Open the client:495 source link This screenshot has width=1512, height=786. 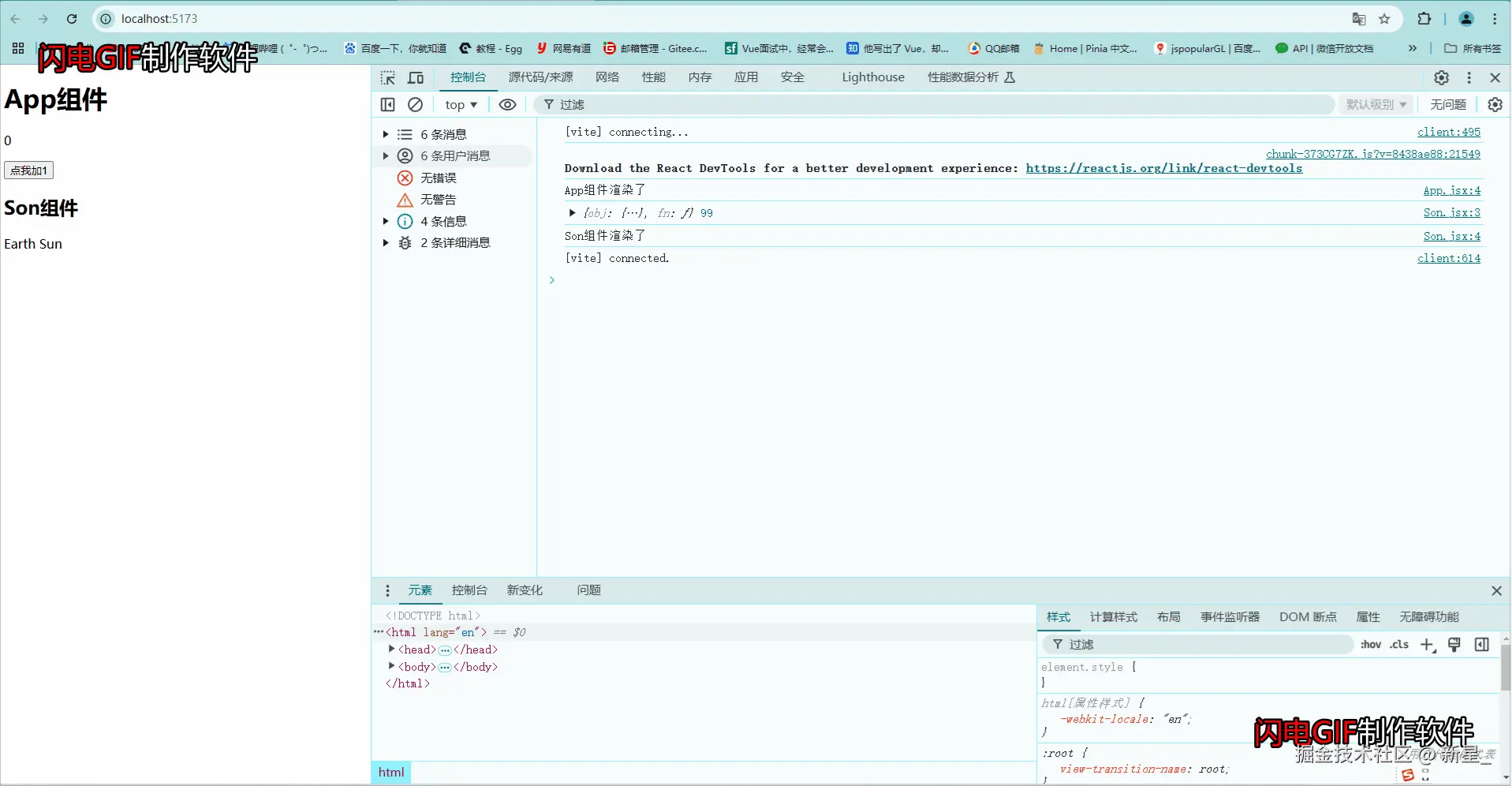coord(1449,132)
